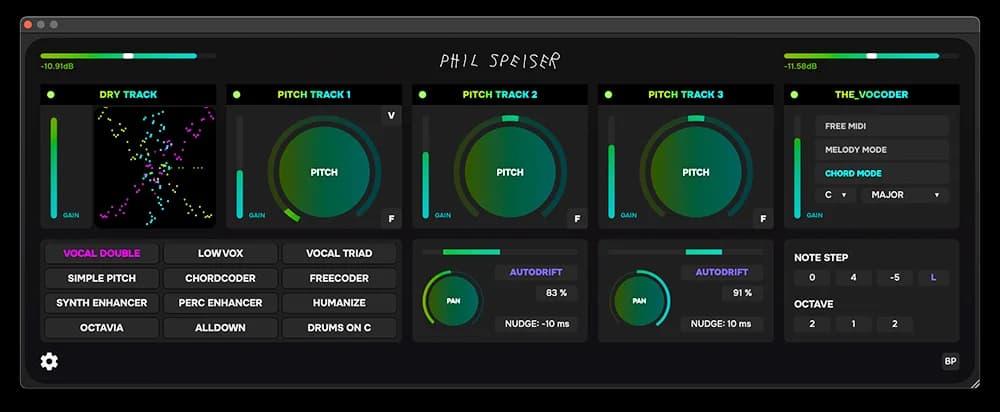
Task: Toggle Pitch Track 1 power indicator
Action: tap(237, 94)
